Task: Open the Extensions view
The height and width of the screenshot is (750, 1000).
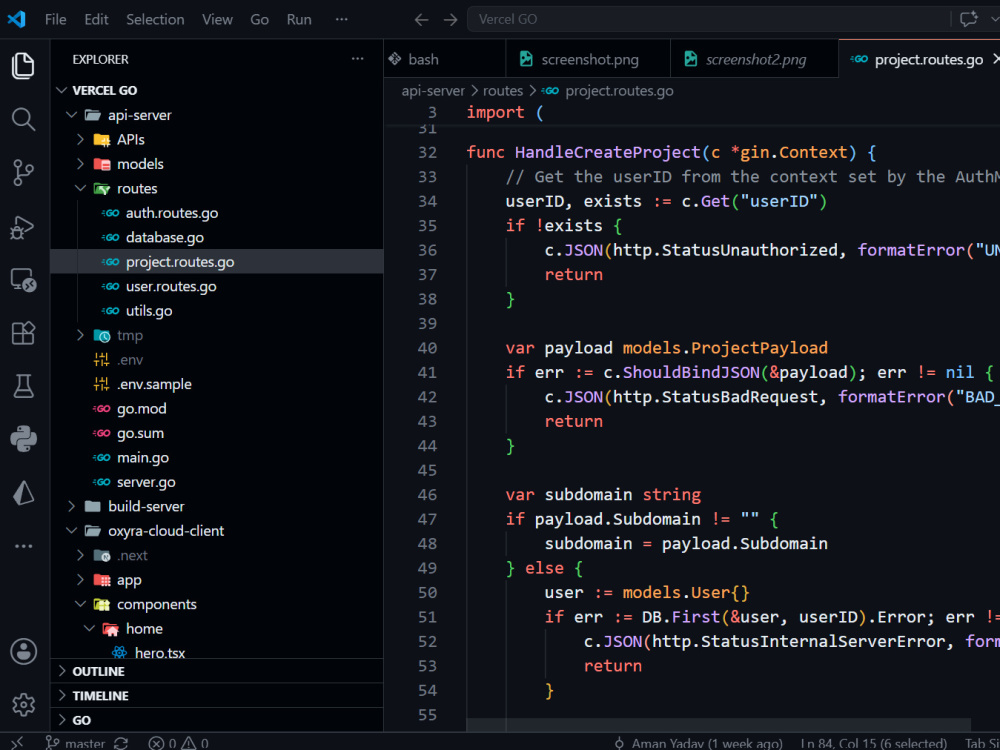Action: 24,333
